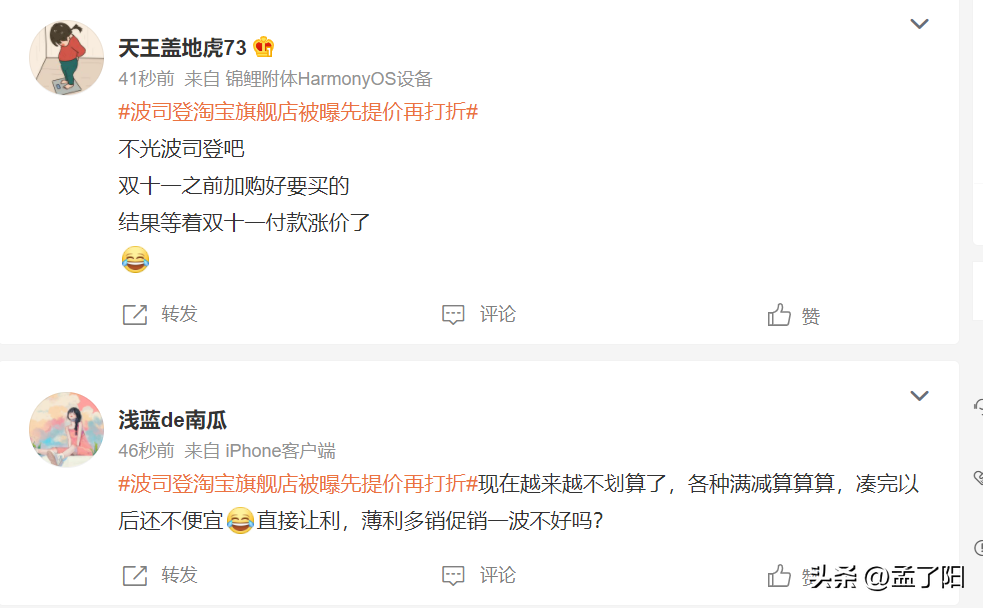
Task: Click the 转发 label on the first post
Action: (x=179, y=314)
